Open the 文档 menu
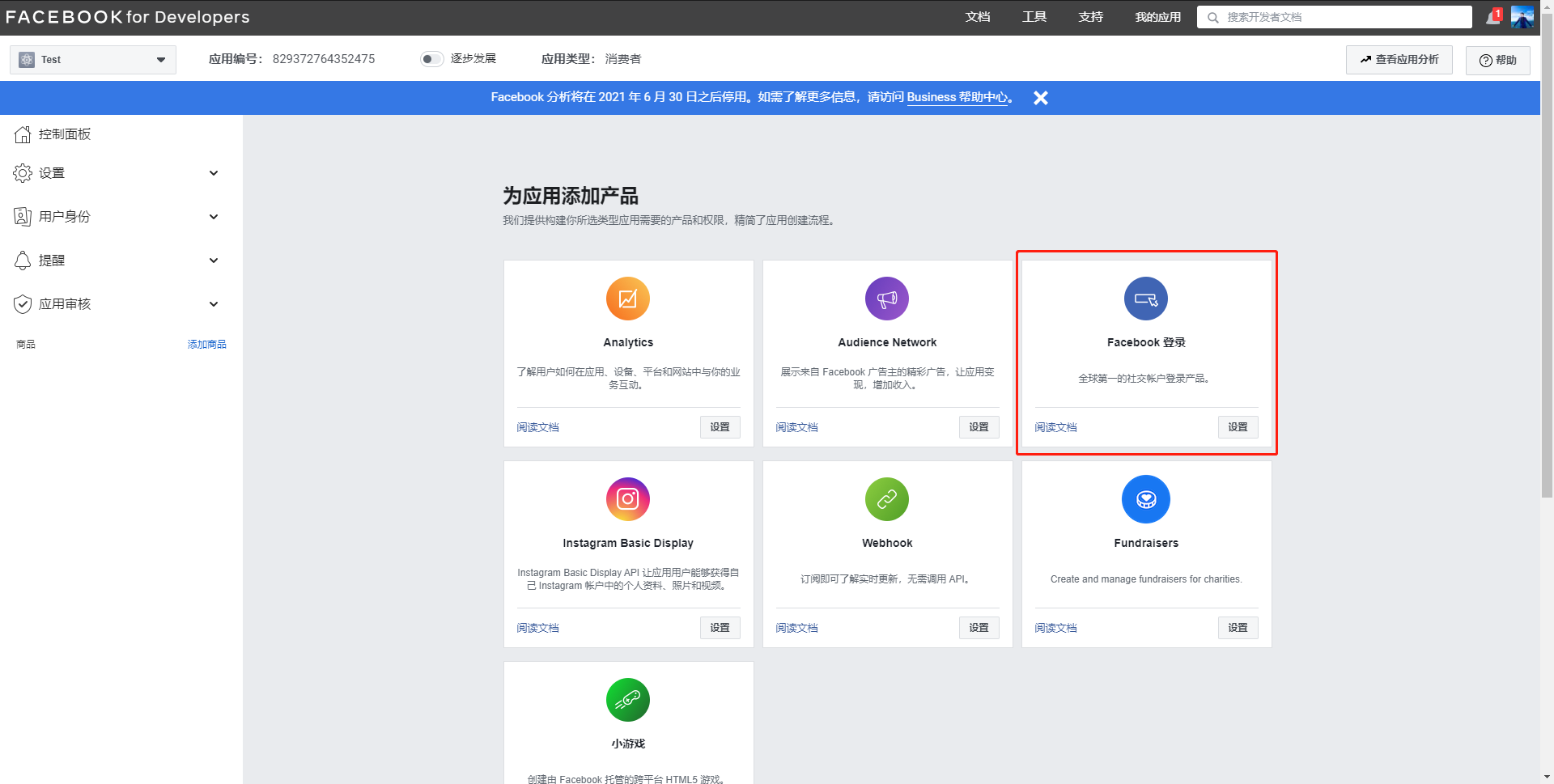Image resolution: width=1554 pixels, height=784 pixels. (x=978, y=16)
